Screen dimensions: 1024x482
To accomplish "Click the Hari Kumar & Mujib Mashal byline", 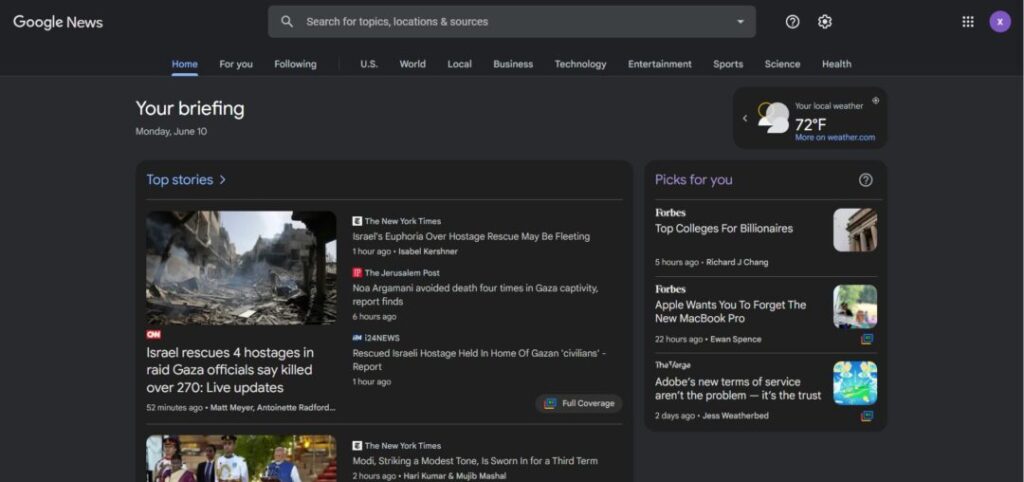I will pos(453,476).
